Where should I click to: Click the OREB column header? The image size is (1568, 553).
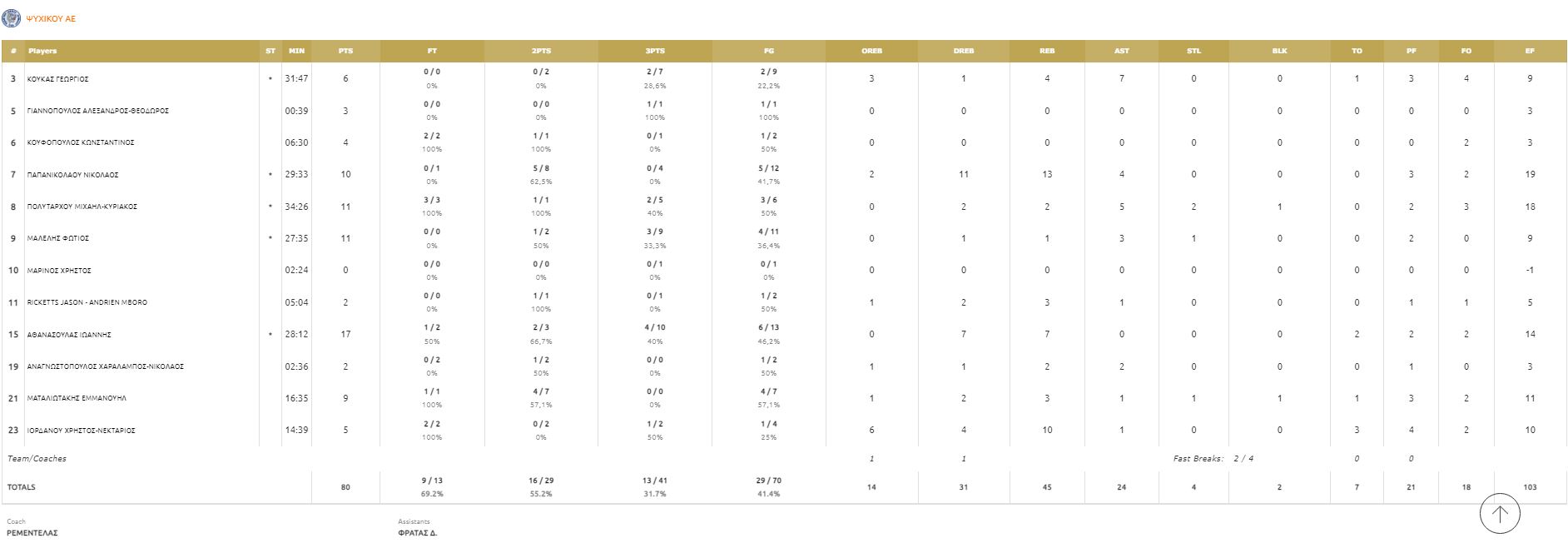coord(871,51)
